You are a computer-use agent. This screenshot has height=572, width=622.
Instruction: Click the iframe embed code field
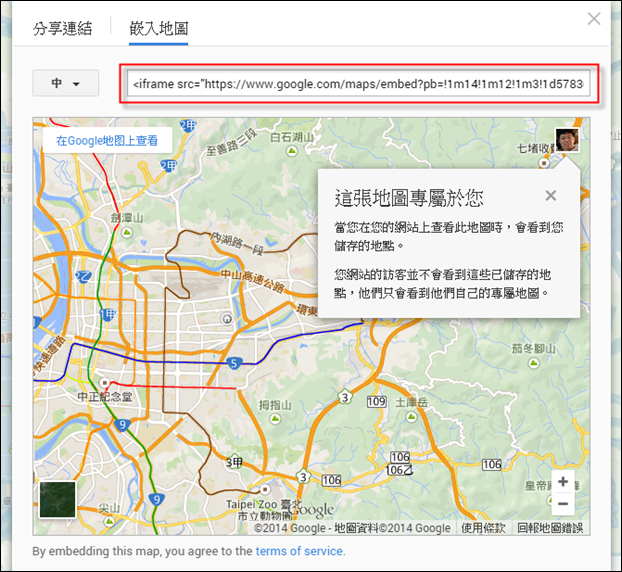[359, 84]
